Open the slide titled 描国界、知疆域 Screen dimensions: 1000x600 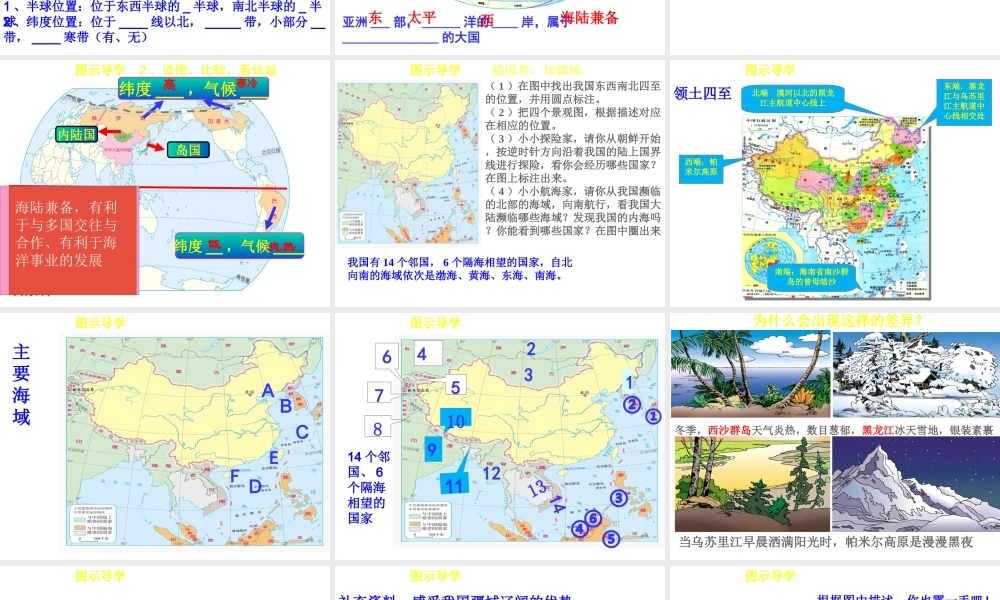click(499, 183)
